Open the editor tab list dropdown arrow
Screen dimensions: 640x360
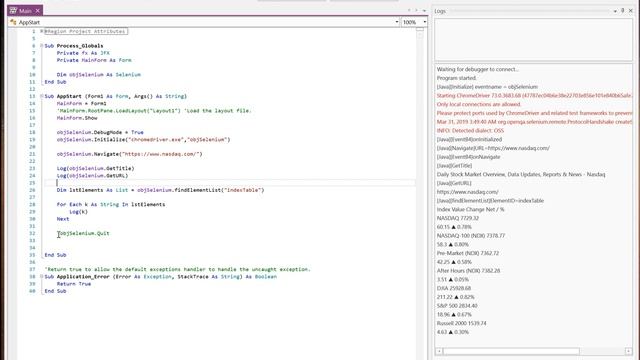tap(424, 11)
